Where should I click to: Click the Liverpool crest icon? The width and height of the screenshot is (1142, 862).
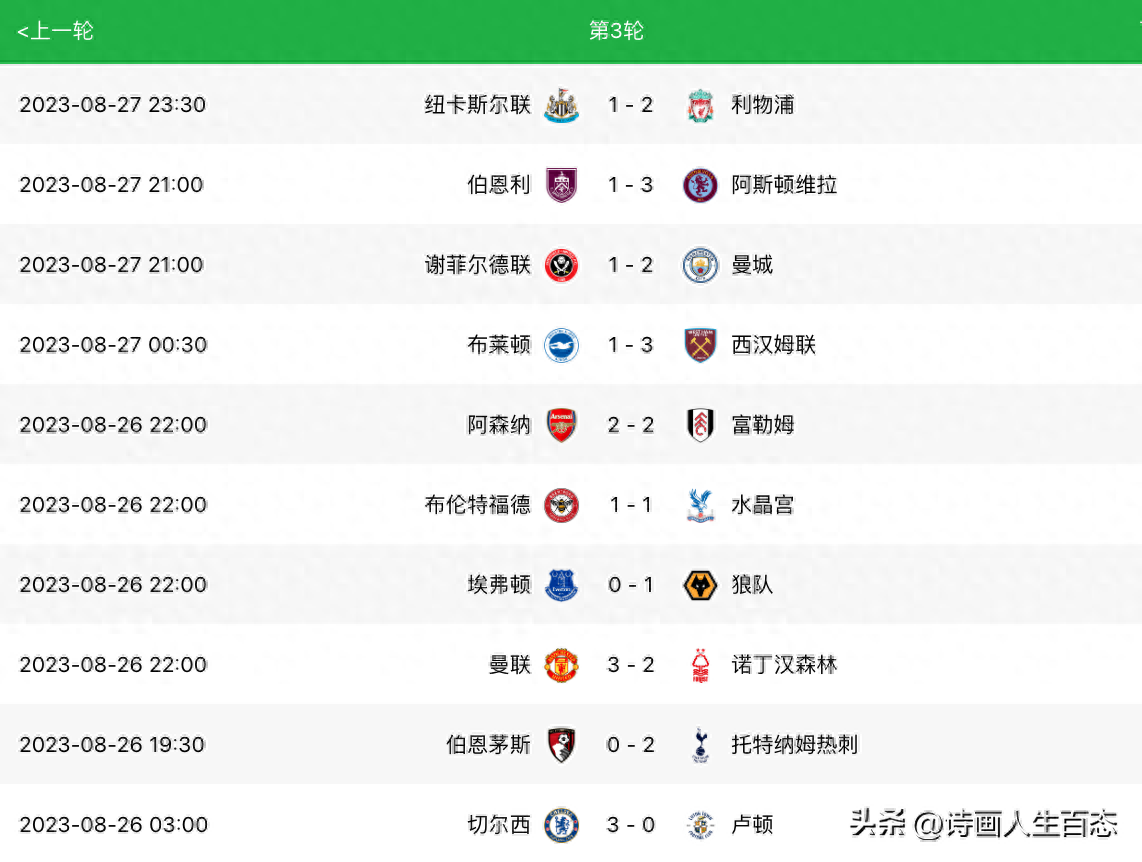point(700,105)
